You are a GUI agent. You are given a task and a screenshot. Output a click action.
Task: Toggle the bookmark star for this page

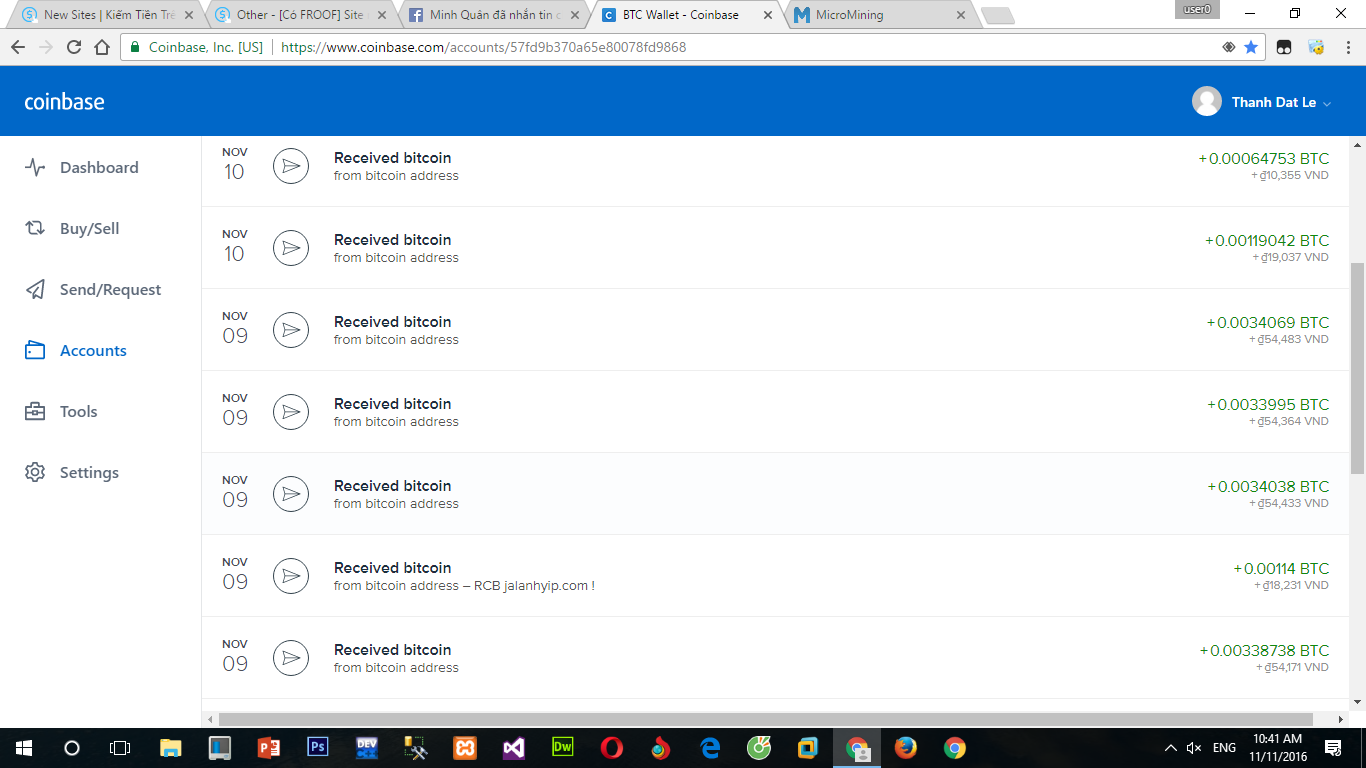[1251, 47]
